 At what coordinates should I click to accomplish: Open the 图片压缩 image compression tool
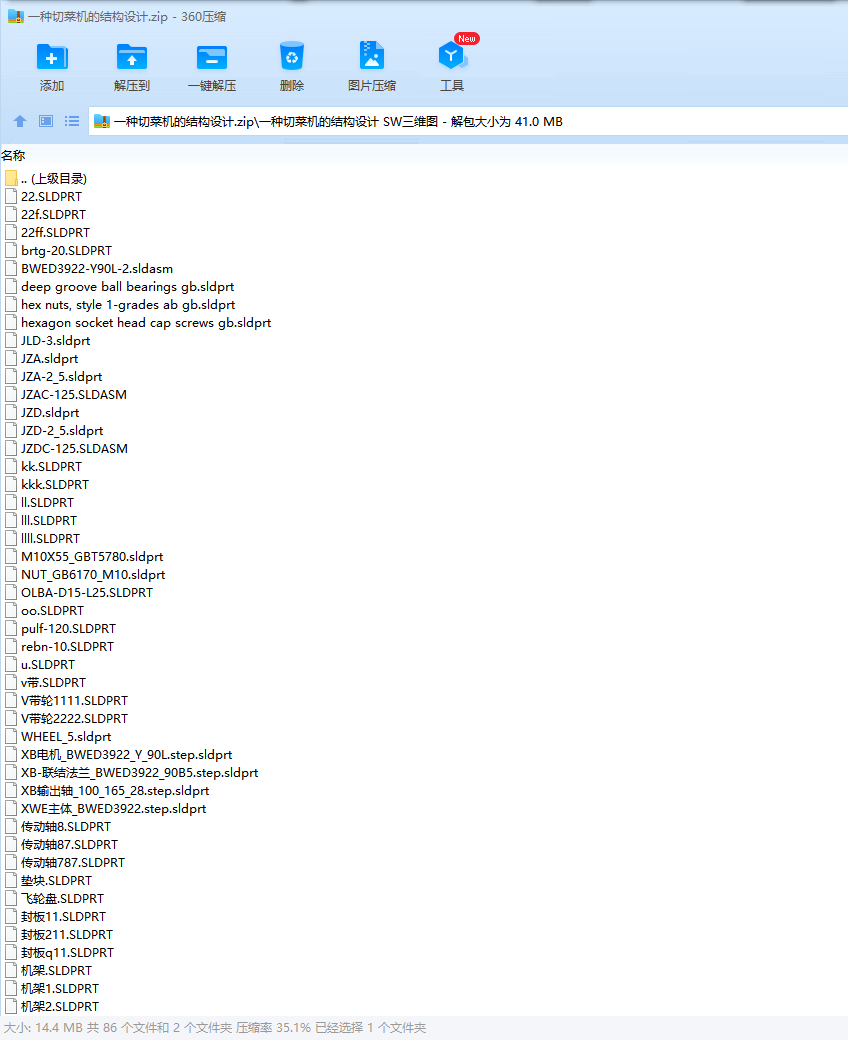[372, 56]
